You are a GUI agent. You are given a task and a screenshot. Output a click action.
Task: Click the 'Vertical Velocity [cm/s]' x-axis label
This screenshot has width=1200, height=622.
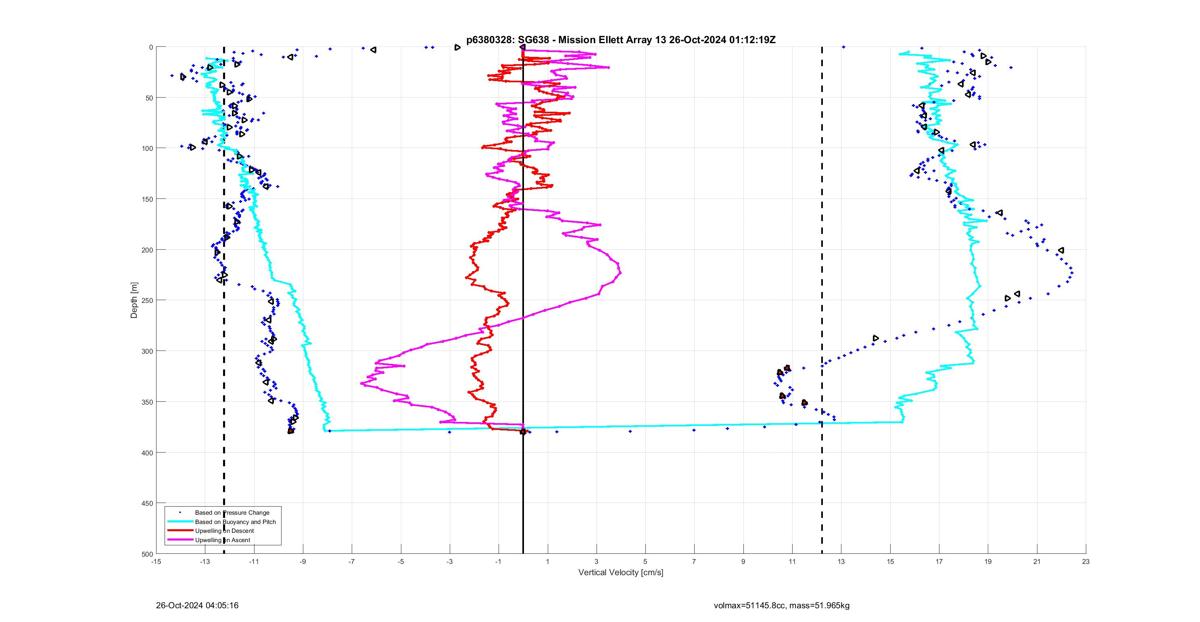[x=621, y=573]
